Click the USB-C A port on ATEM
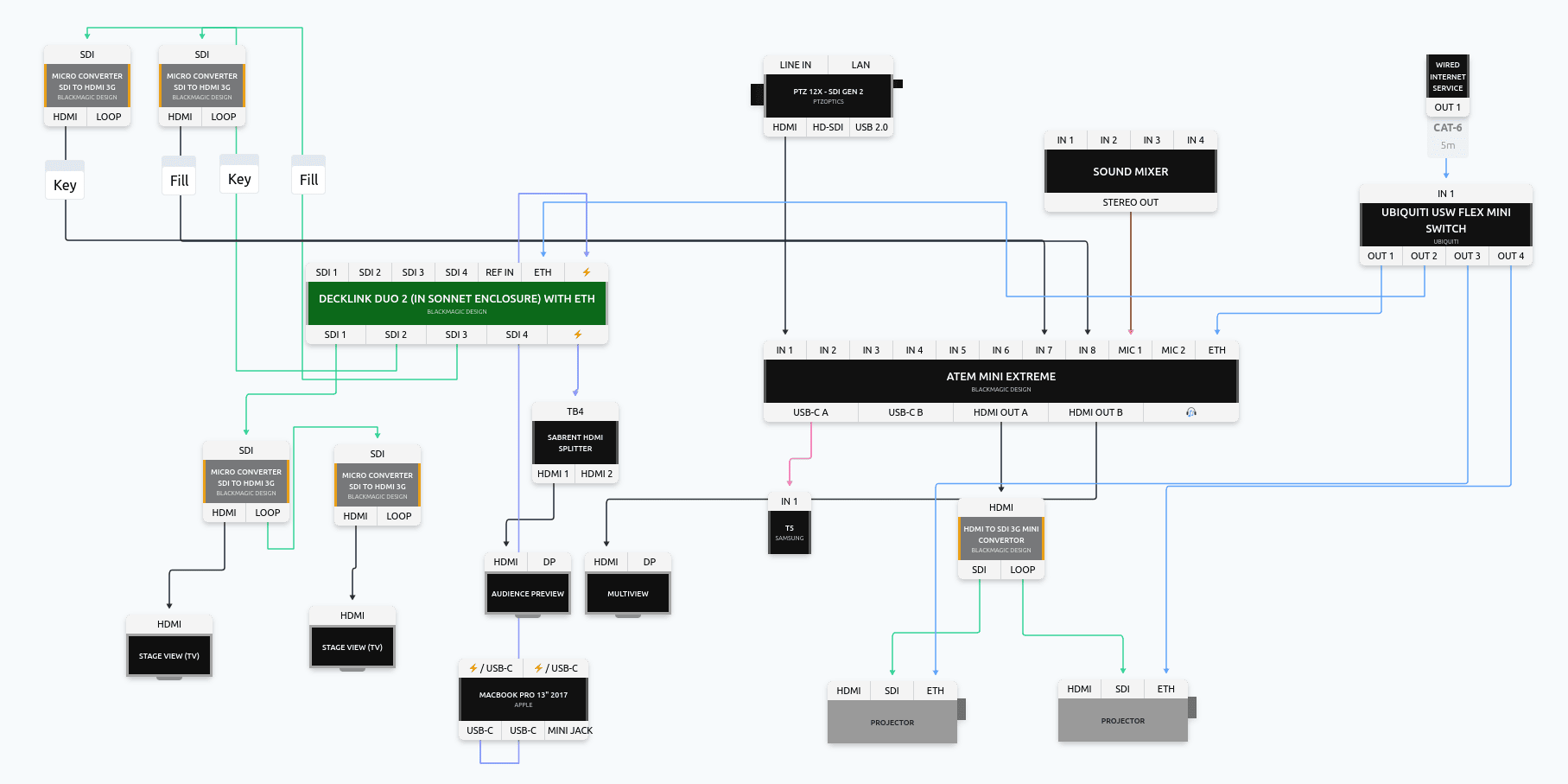Viewport: 1568px width, 784px height. (x=811, y=412)
